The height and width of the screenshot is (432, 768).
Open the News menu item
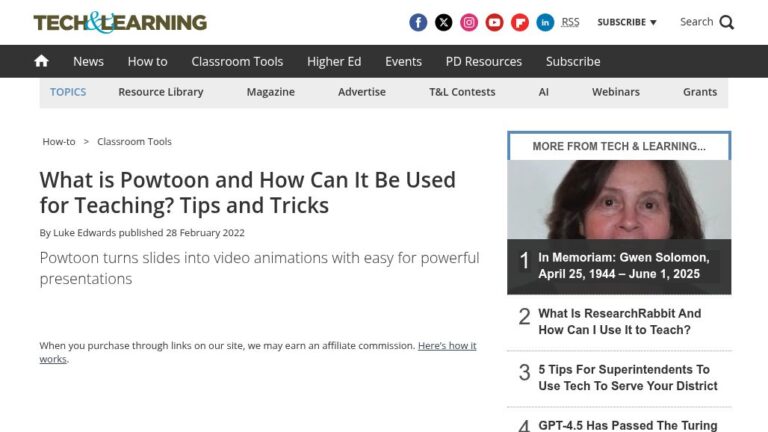click(88, 61)
